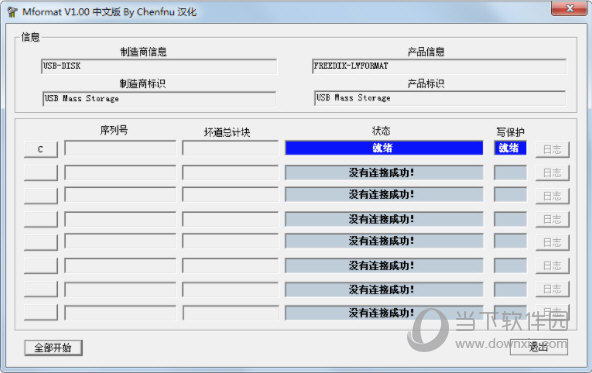Click the 状态 column header

[381, 131]
